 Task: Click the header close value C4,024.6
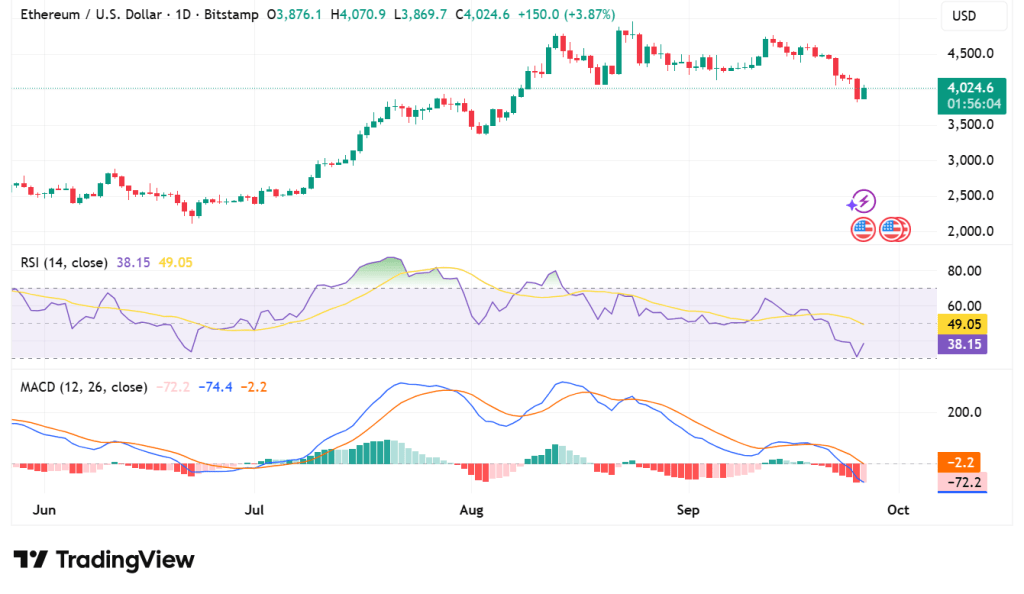click(x=483, y=14)
